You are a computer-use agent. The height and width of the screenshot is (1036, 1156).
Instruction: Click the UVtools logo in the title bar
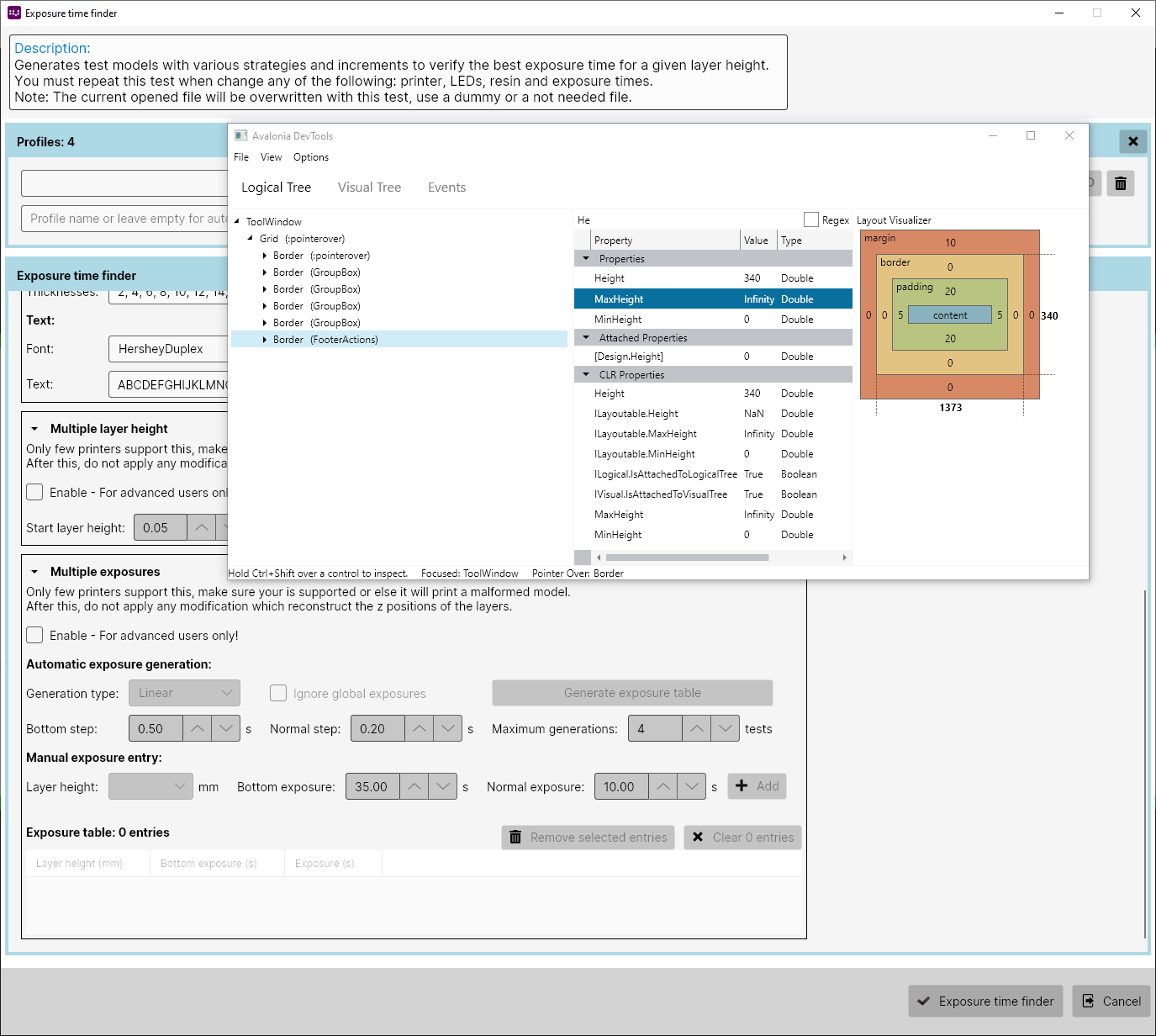[x=13, y=13]
